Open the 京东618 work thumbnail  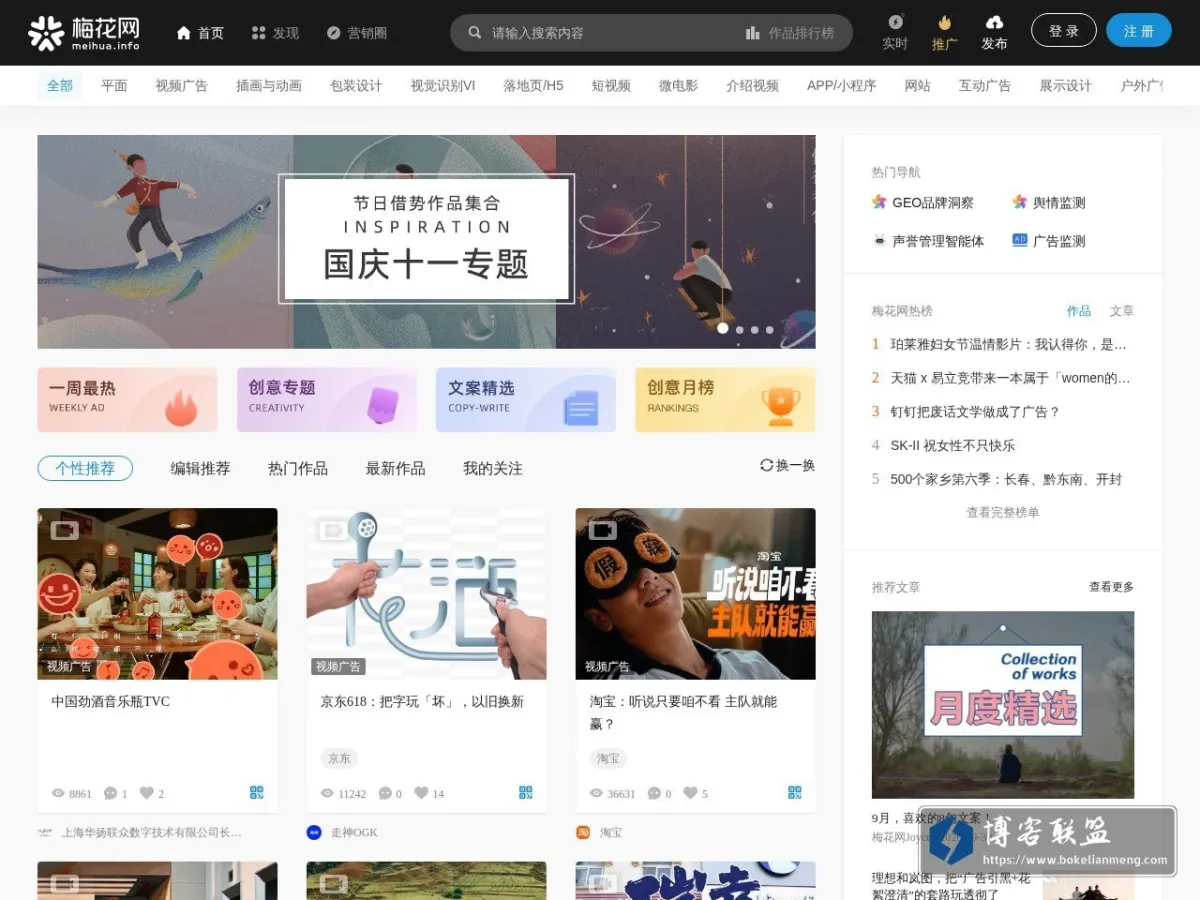(427, 594)
